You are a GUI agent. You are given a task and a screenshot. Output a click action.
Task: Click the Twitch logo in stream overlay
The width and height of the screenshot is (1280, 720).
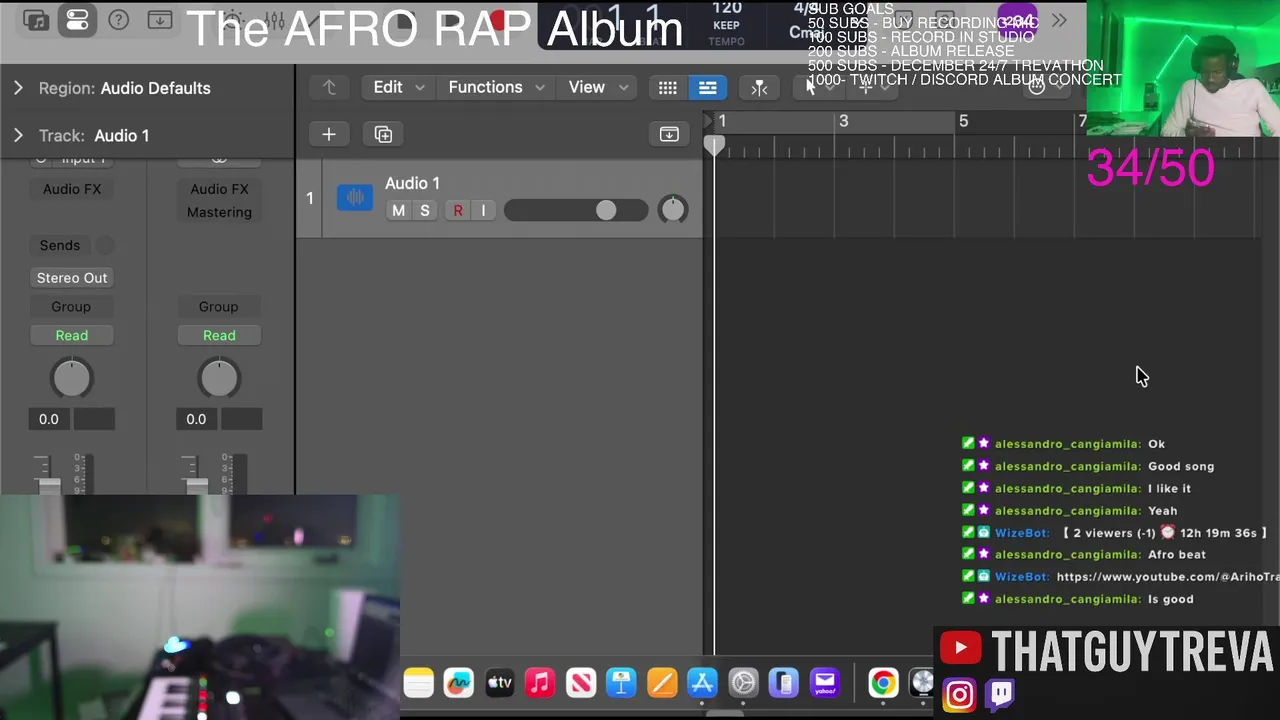[x=1000, y=695]
